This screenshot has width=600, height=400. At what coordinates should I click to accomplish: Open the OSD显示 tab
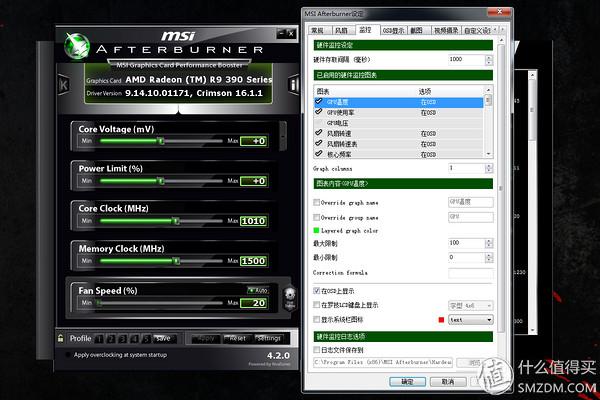tap(393, 30)
